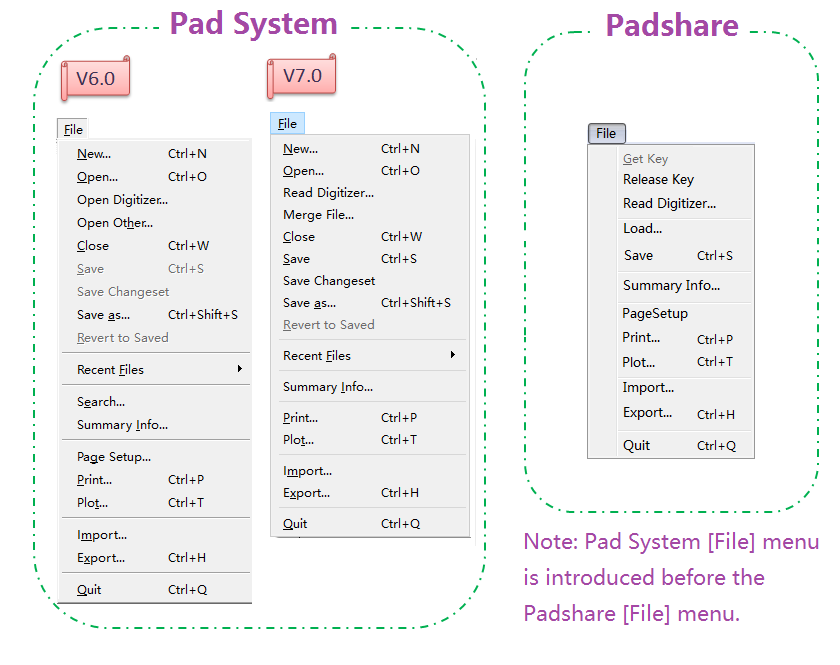Choose Search... in the V6.0 File menu
The image size is (840, 665).
101,402
